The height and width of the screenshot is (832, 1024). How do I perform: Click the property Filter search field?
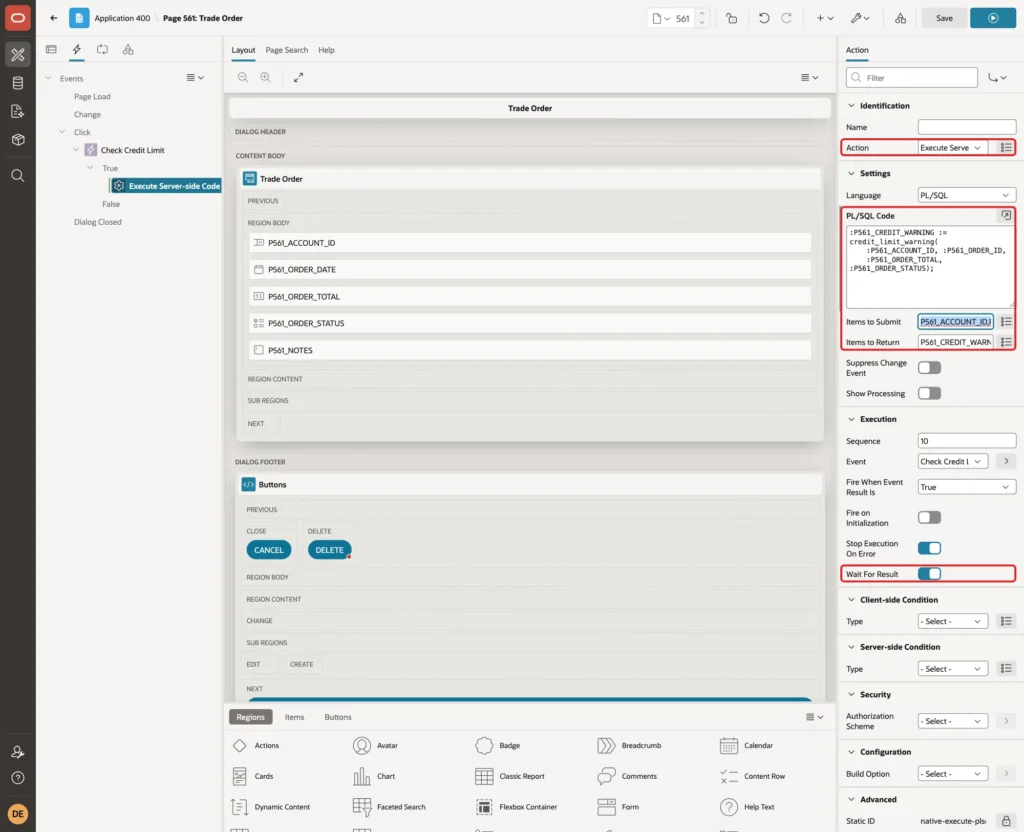912,78
